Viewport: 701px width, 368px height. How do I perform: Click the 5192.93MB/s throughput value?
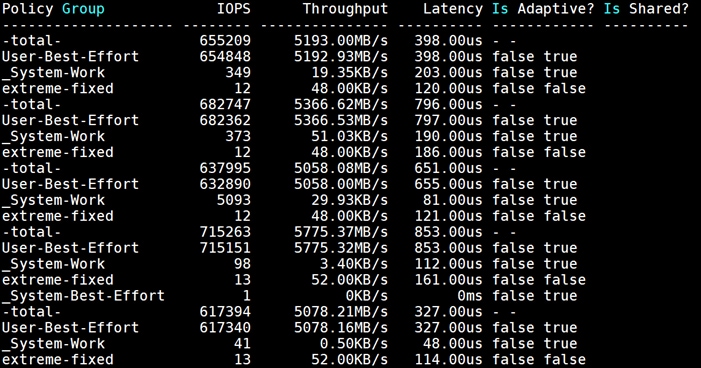341,56
